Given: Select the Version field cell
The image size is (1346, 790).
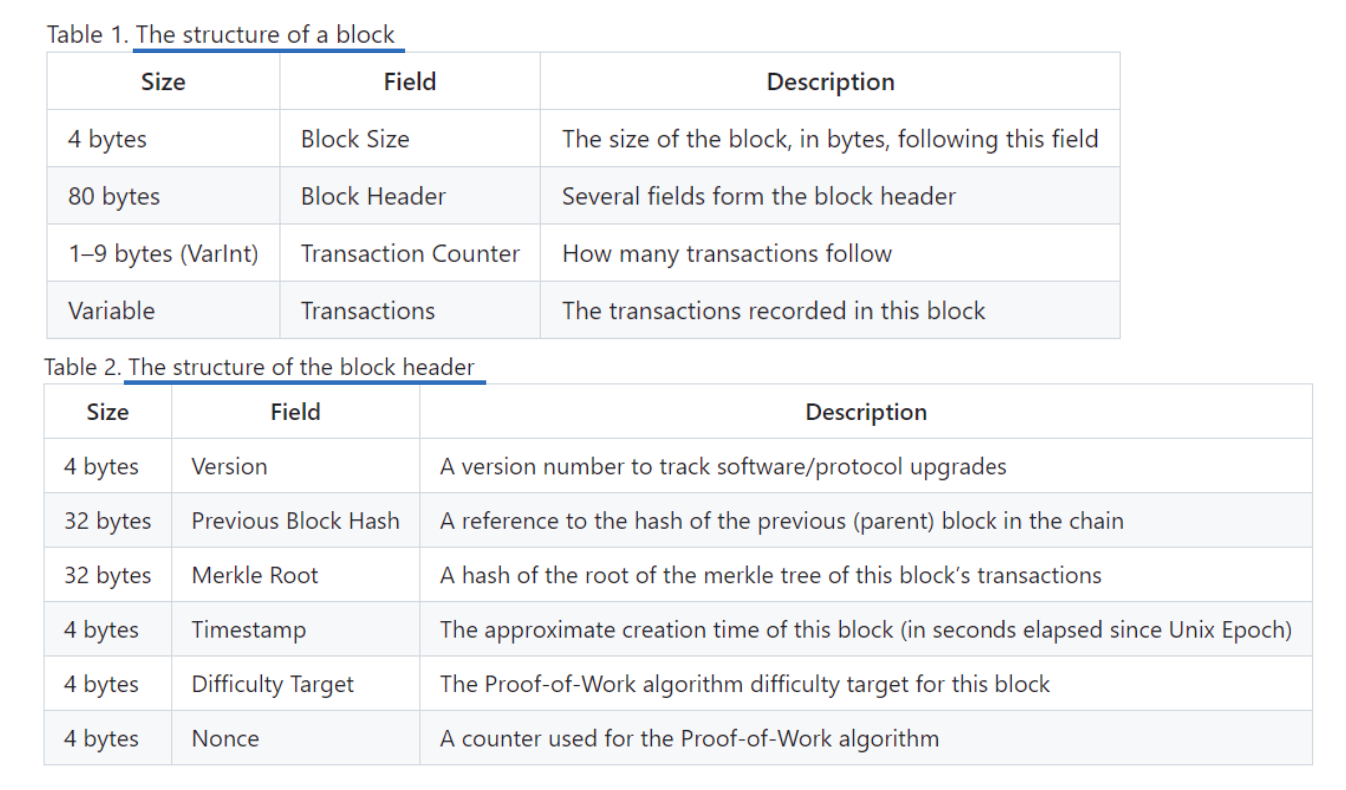Looking at the screenshot, I should point(295,466).
